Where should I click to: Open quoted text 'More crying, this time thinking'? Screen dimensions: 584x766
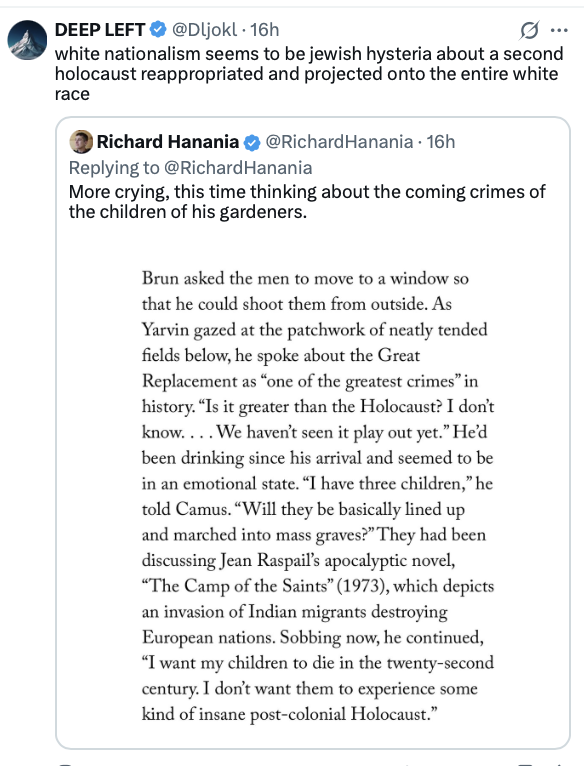coord(307,202)
